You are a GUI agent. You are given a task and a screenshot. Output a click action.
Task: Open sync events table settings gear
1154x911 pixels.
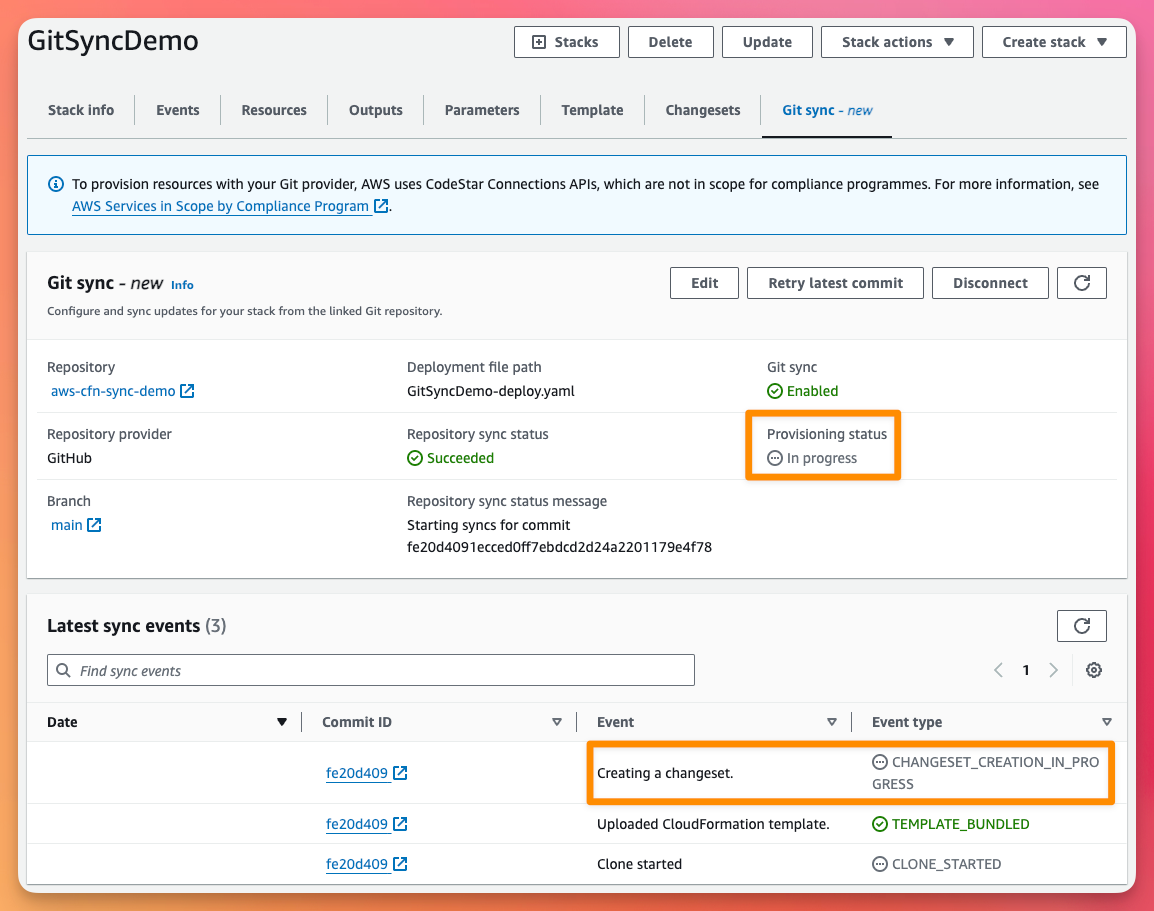coord(1094,670)
